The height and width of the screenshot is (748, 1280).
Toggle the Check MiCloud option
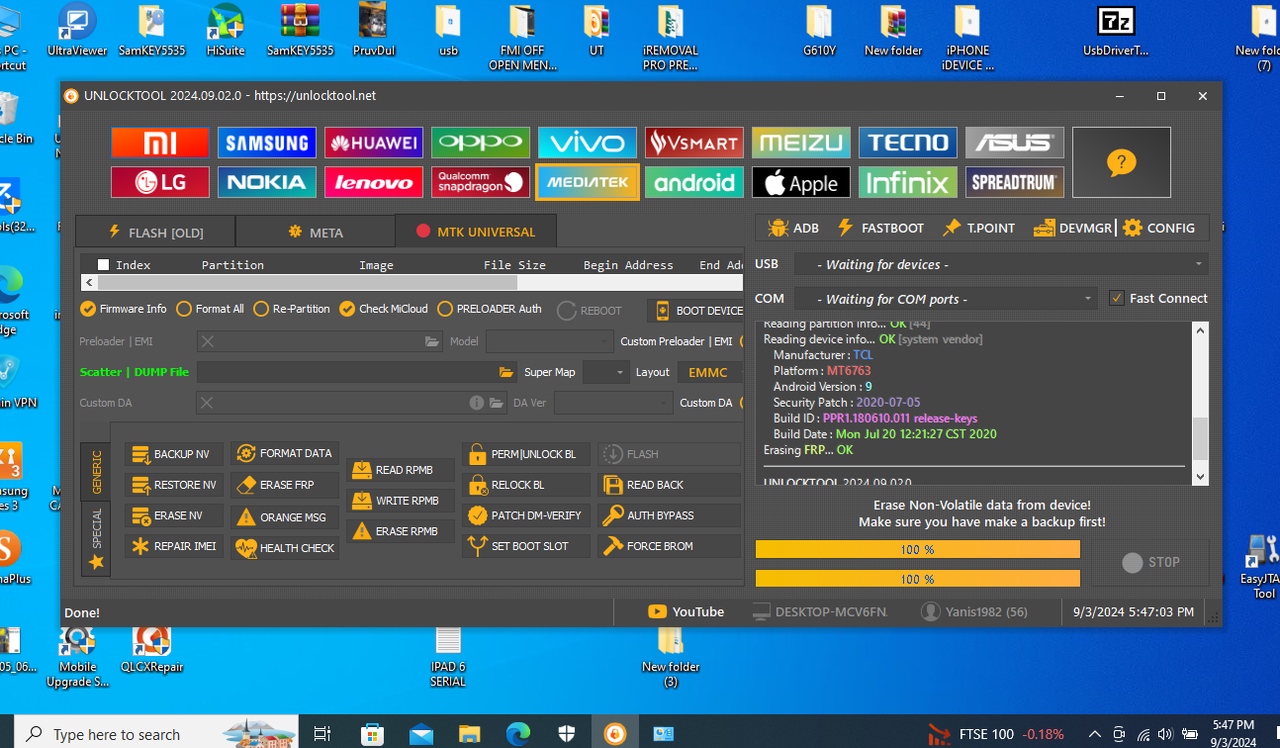384,309
